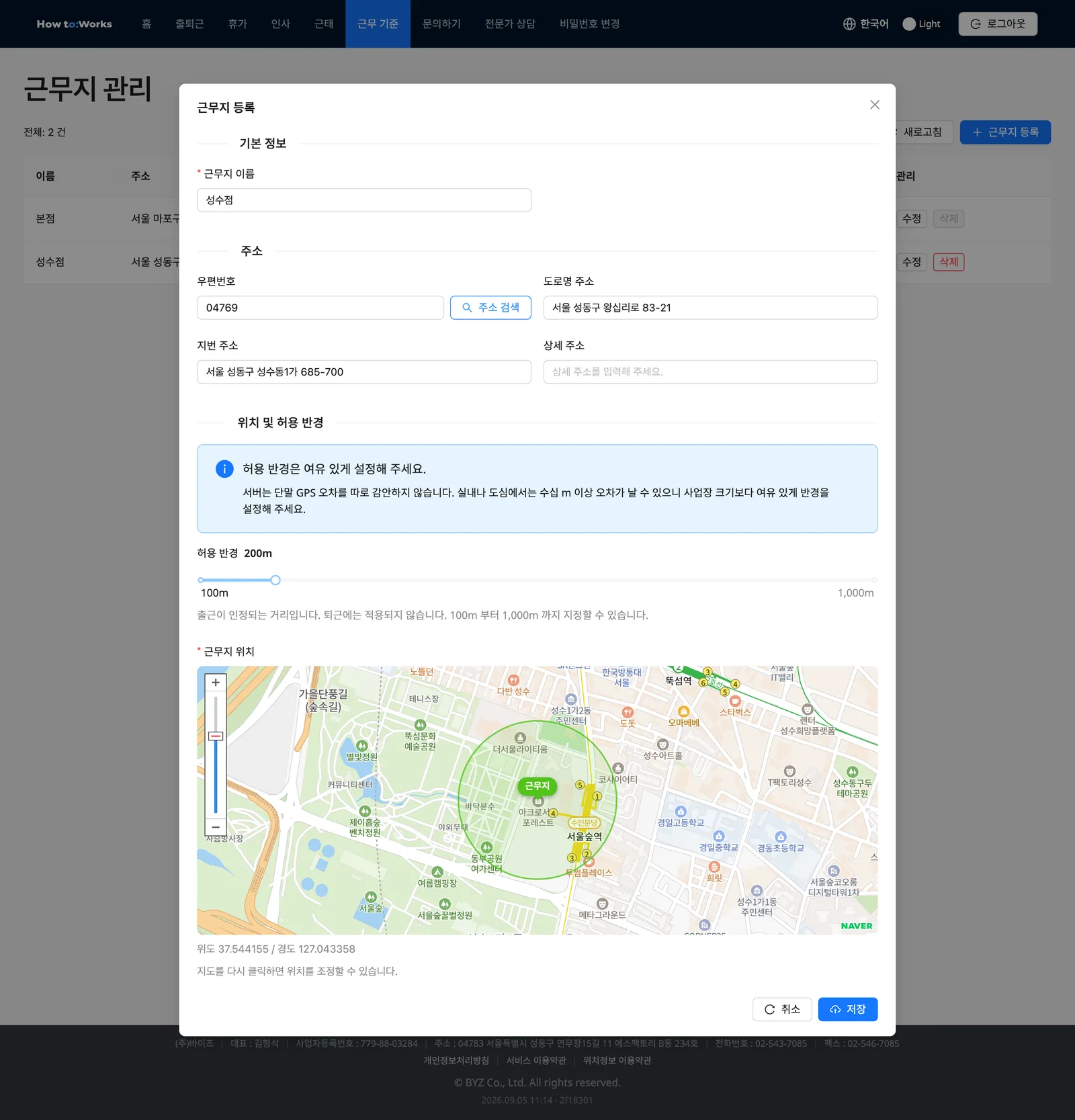
Task: Open the 전문가 상담 menu
Action: coord(511,24)
